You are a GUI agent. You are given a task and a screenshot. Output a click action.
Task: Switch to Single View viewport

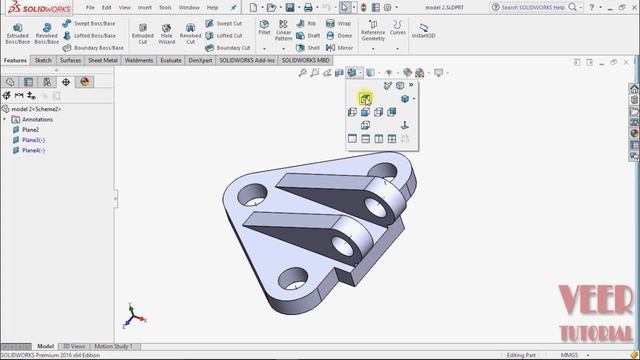[x=352, y=139]
